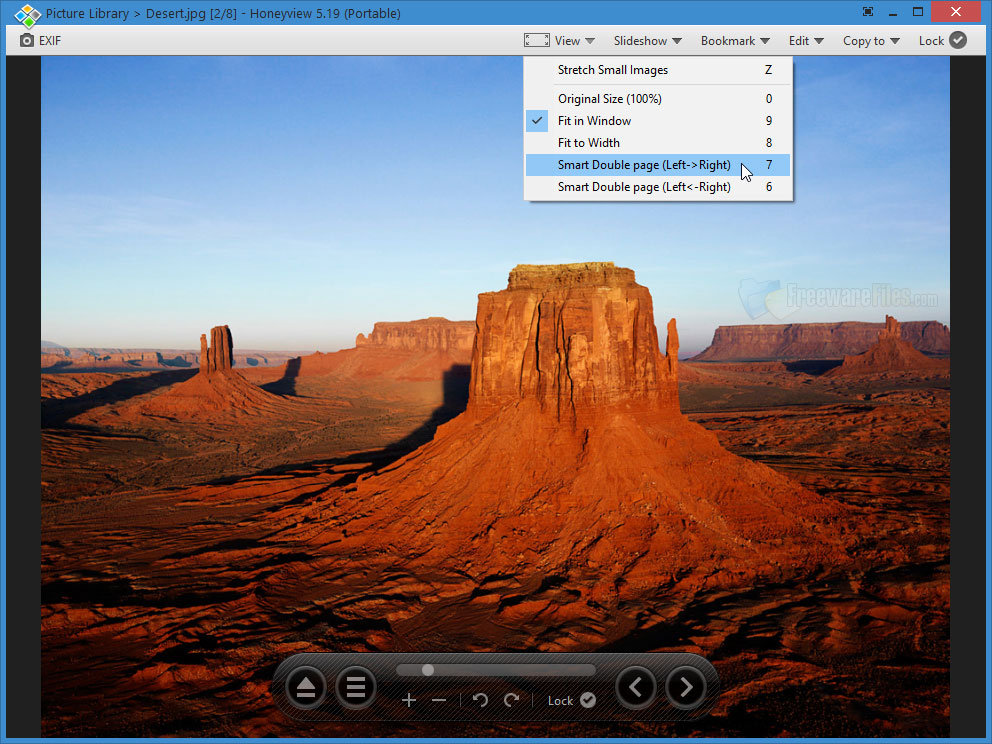Zoom in using the plus icon

pyautogui.click(x=409, y=700)
